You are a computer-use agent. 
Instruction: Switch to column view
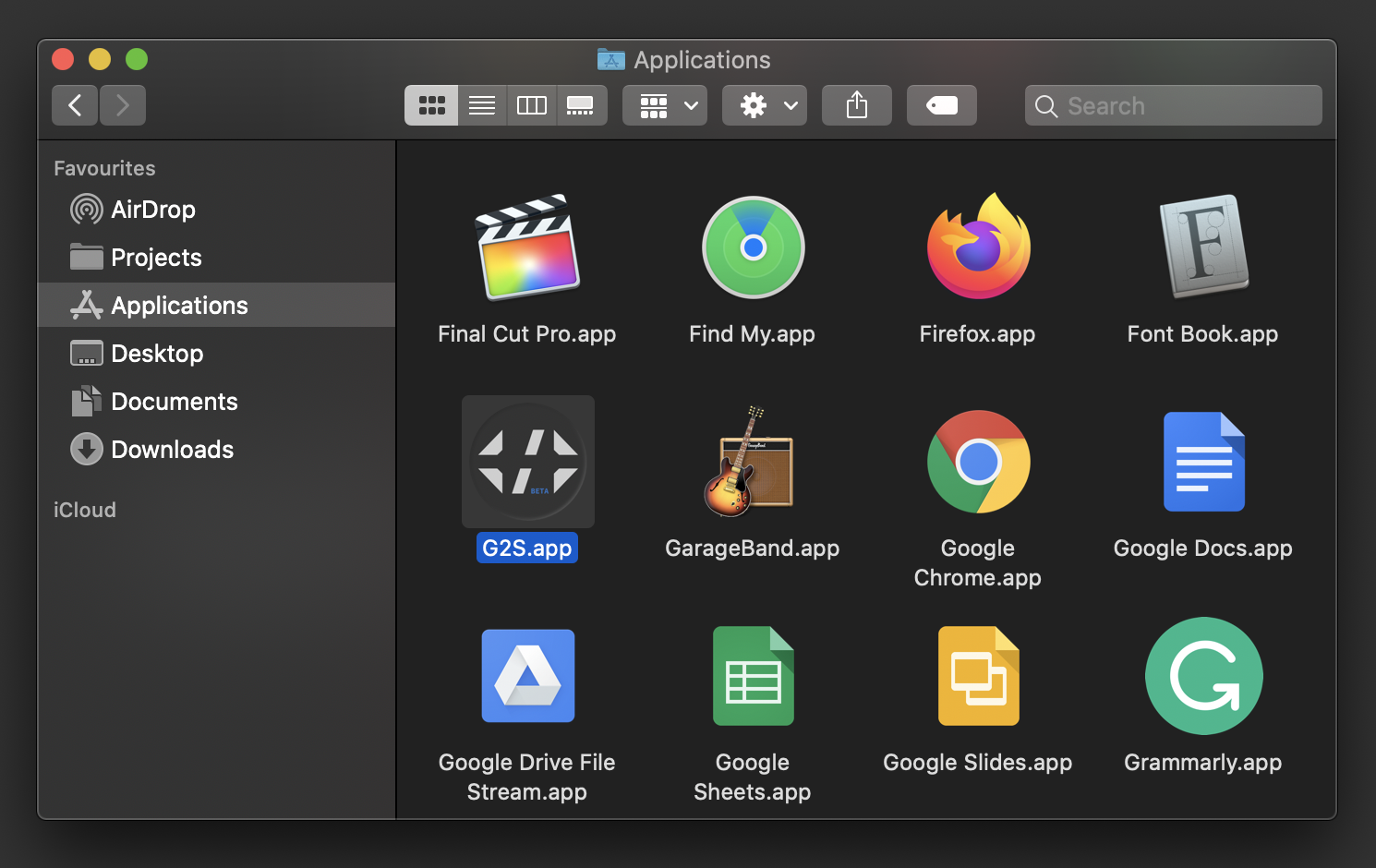coord(532,105)
